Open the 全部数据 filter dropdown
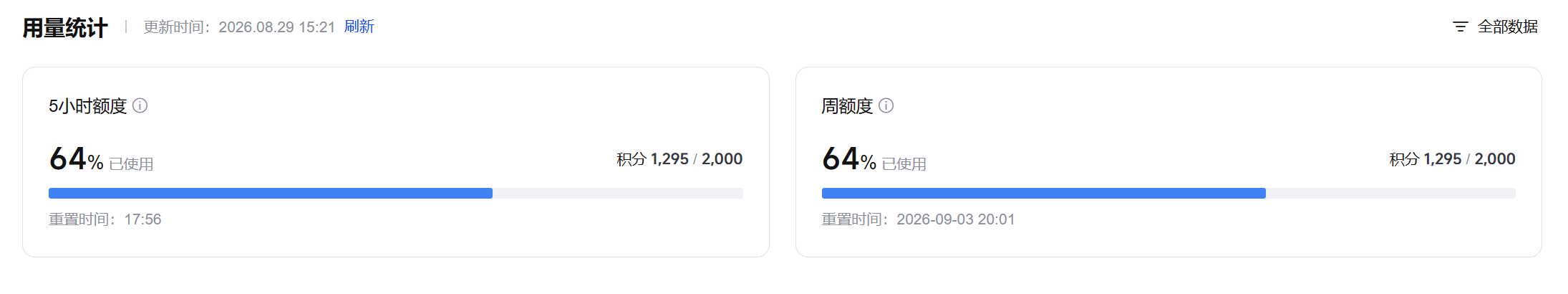1568x294 pixels. pyautogui.click(x=1496, y=27)
